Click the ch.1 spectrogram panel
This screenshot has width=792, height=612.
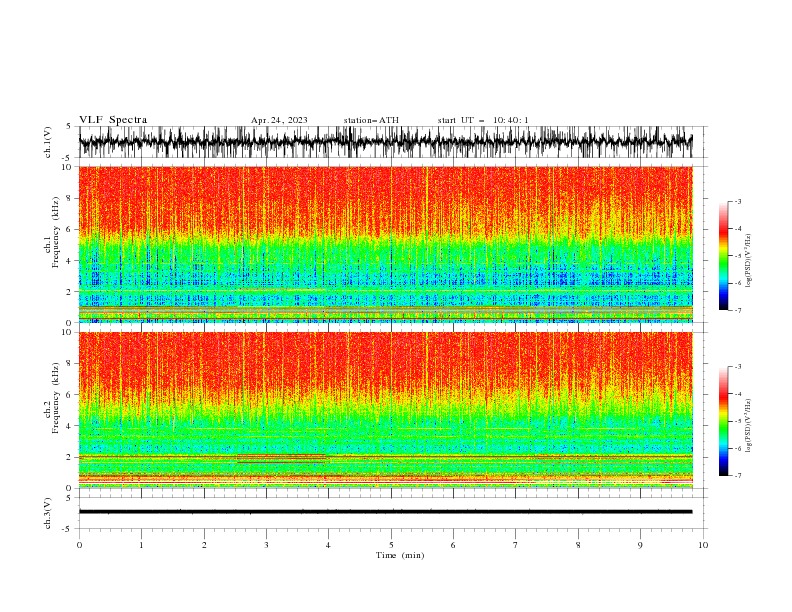click(x=385, y=244)
